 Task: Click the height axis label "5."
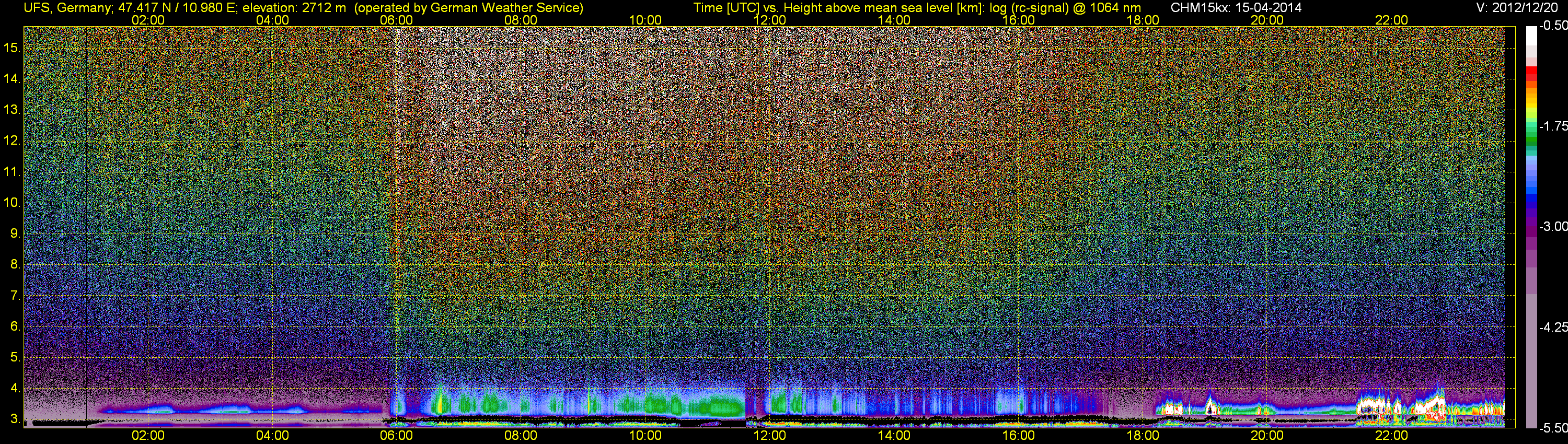(15, 358)
